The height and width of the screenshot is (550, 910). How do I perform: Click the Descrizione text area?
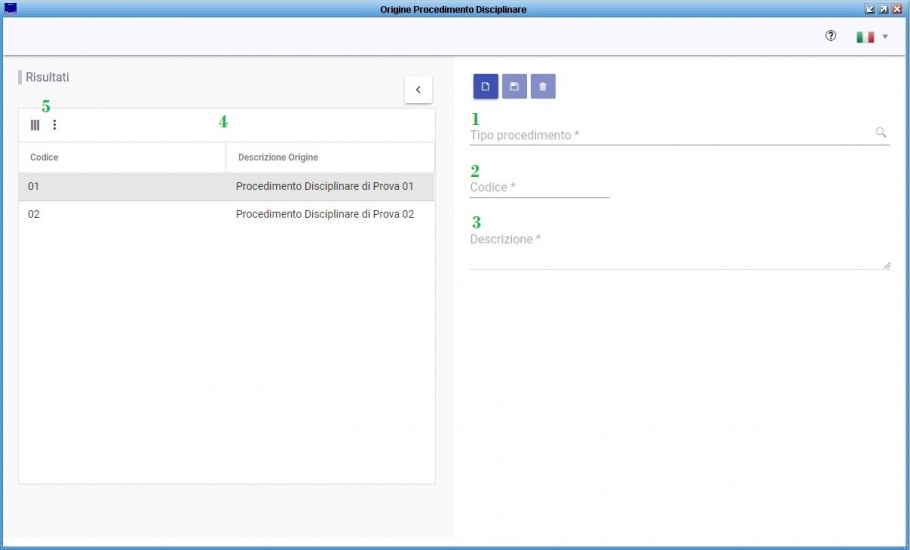click(680, 250)
